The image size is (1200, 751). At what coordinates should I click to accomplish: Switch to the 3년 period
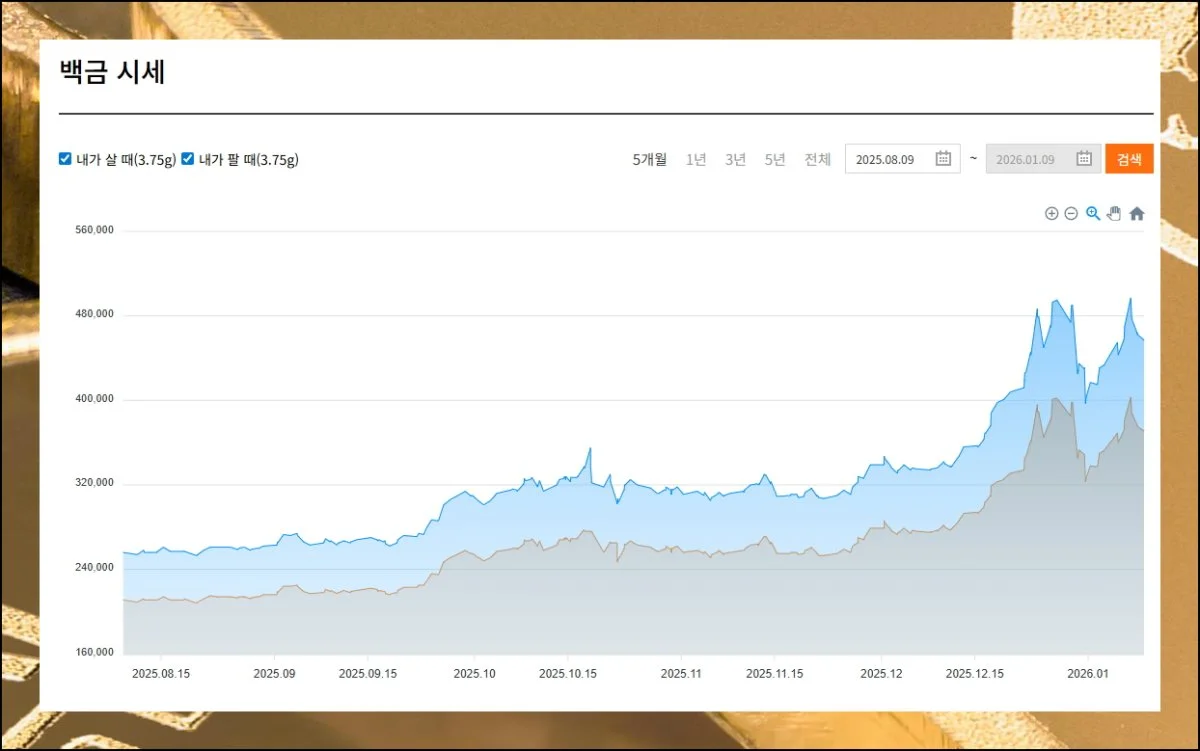tap(735, 160)
